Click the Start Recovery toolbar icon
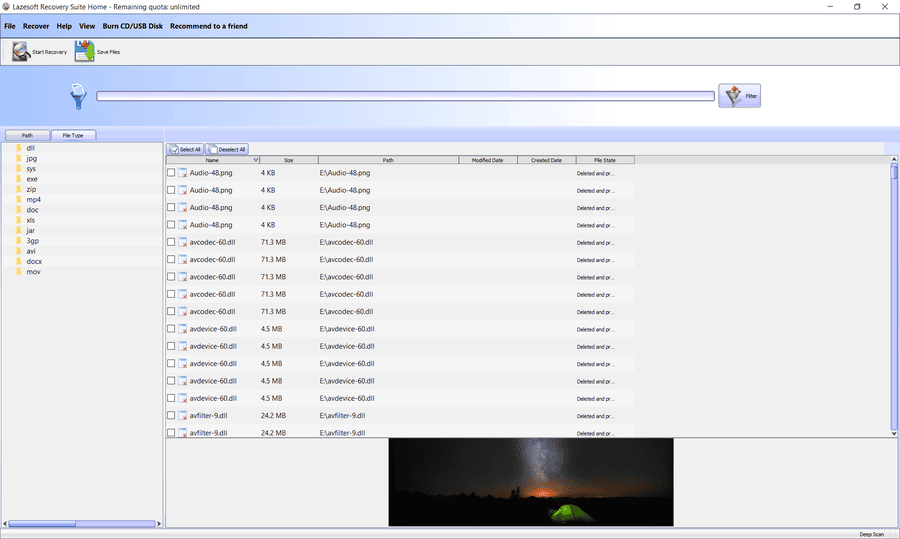The image size is (900, 539). 21,52
